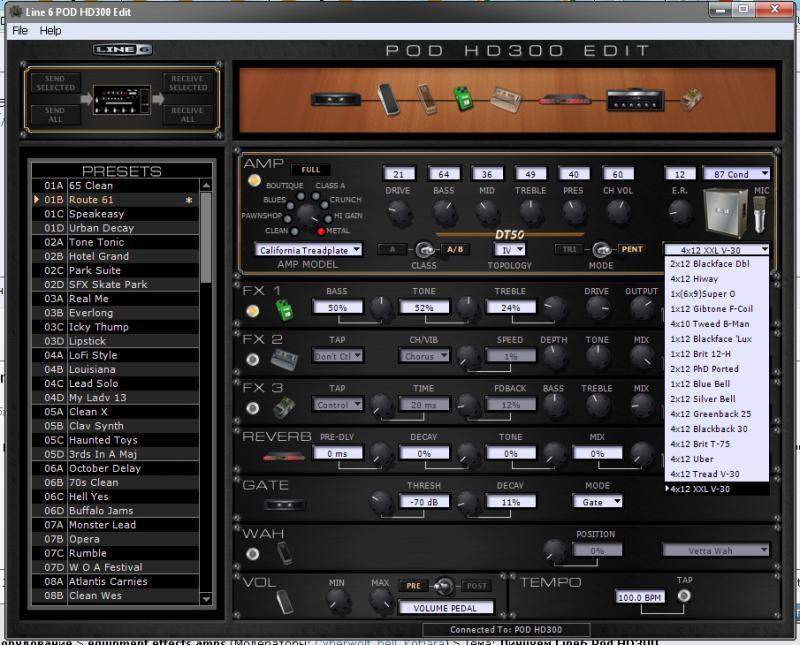Toggle the AMP power light on/off
Image resolution: width=800 pixels, height=645 pixels.
click(253, 181)
